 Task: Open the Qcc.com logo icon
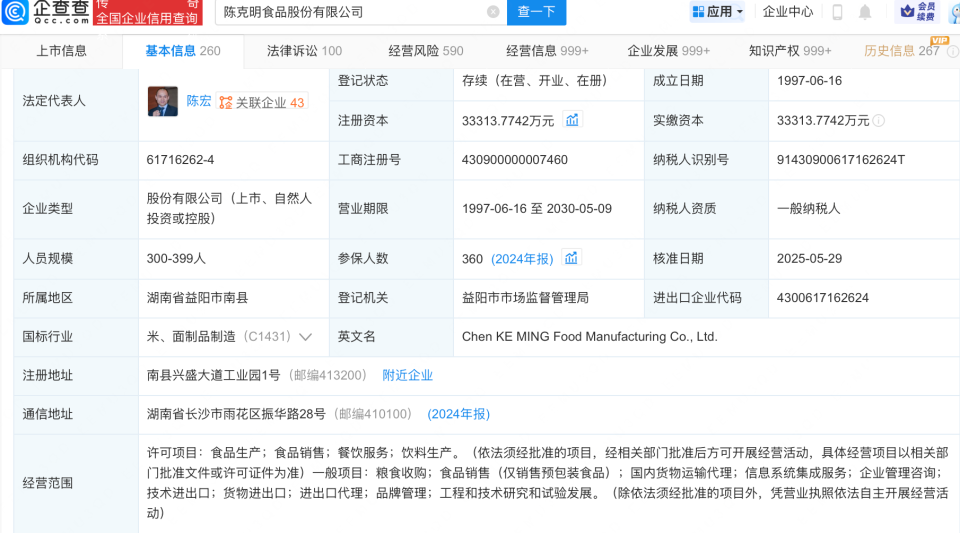(x=15, y=12)
